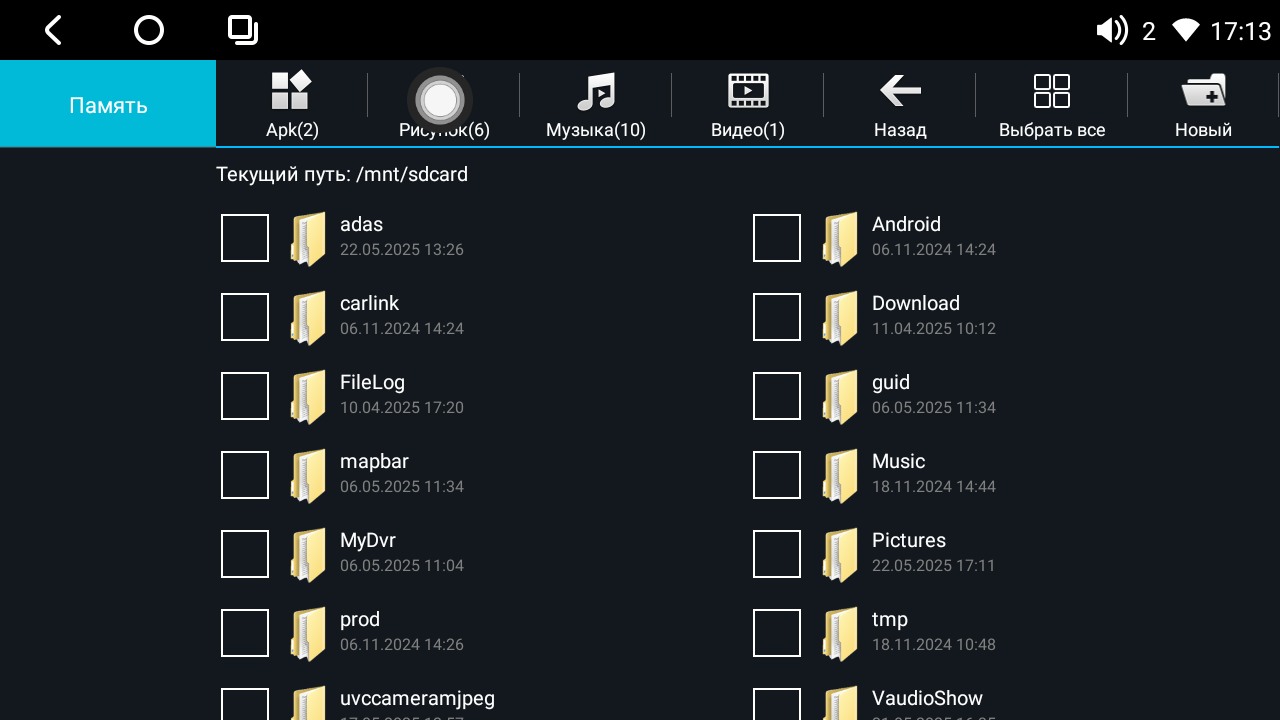Mark the MyDvr folder checkbox
The height and width of the screenshot is (720, 1280).
point(245,554)
